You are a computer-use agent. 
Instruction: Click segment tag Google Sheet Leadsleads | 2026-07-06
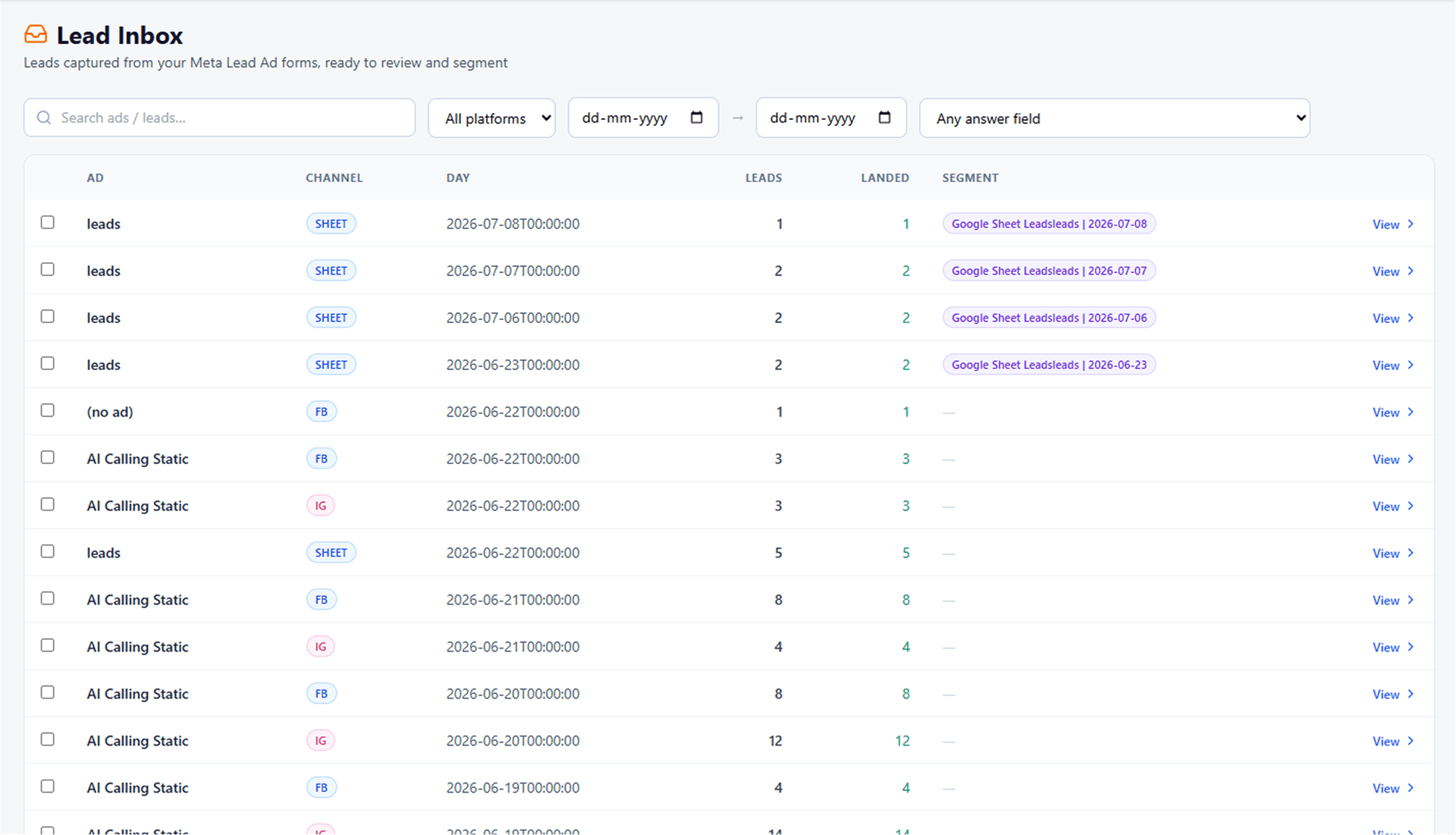pos(1049,318)
